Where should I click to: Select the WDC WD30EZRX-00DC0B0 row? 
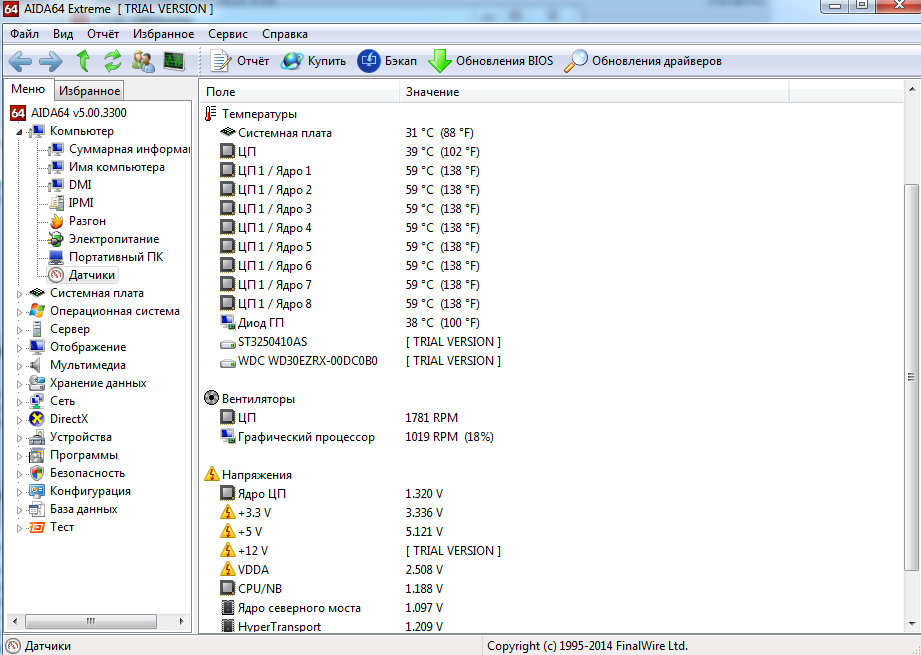tap(551, 361)
